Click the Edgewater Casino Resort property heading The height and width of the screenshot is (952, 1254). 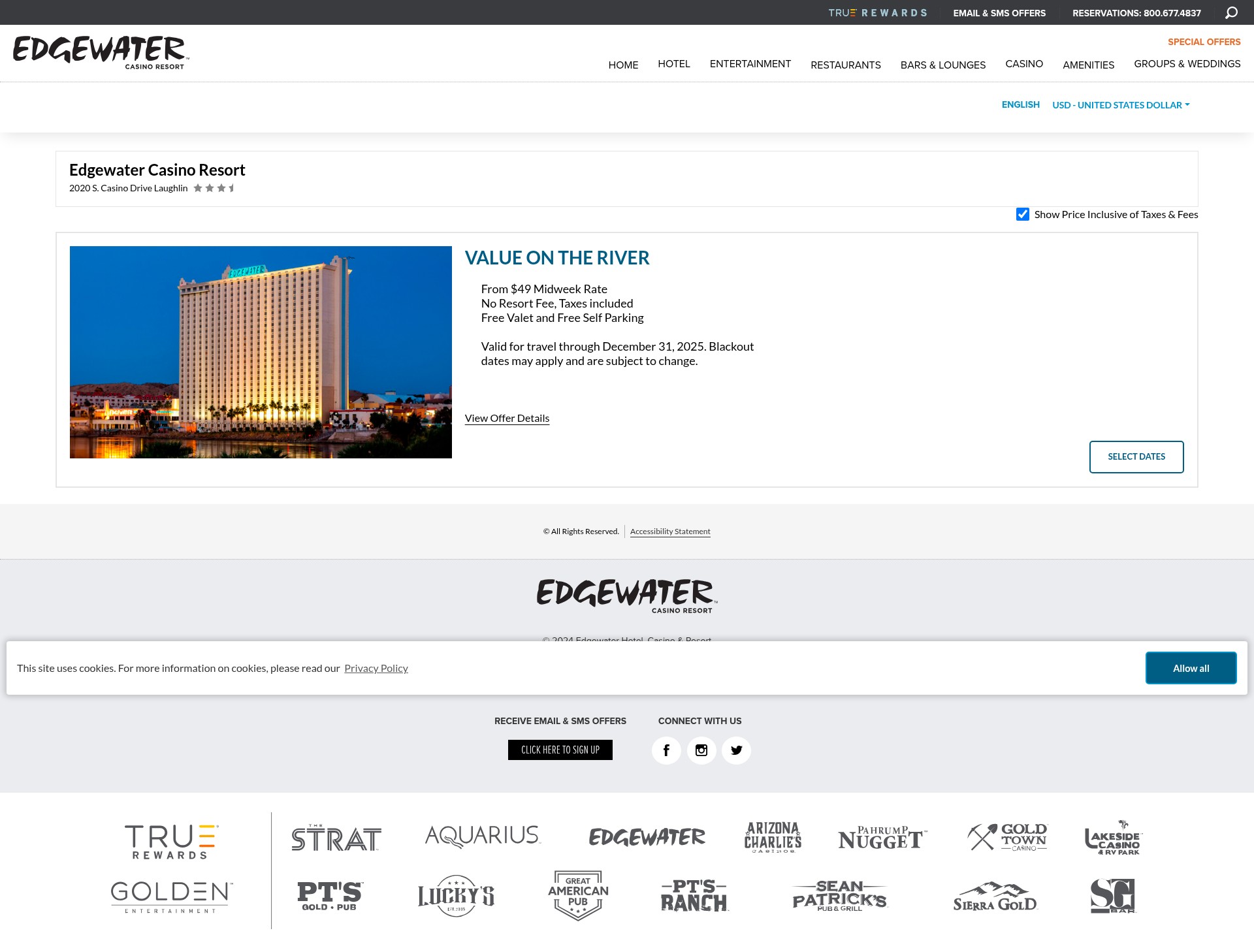click(x=157, y=170)
